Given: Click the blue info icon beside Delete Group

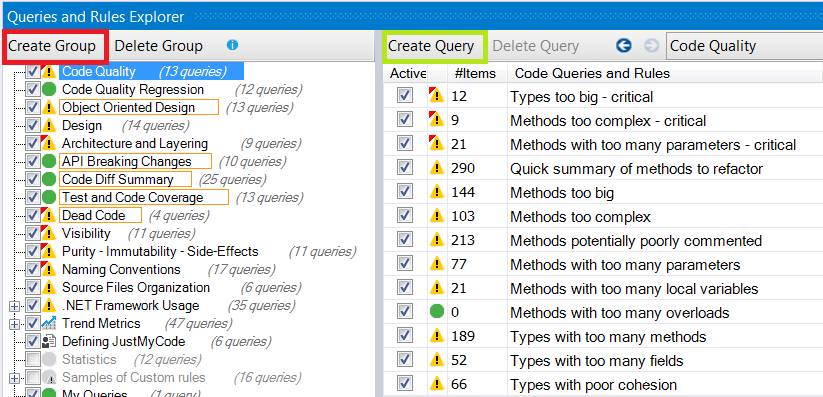Looking at the screenshot, I should point(233,46).
